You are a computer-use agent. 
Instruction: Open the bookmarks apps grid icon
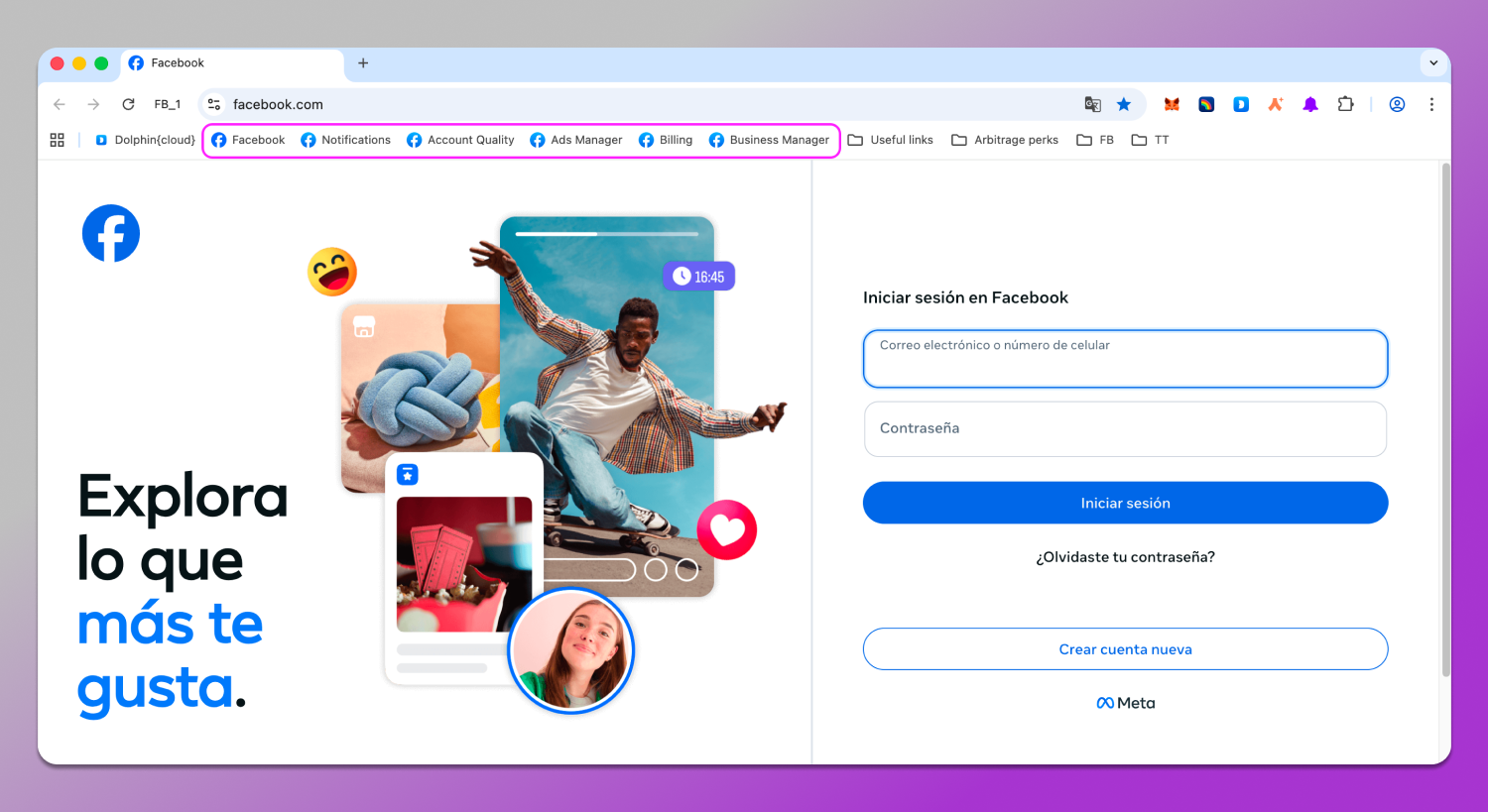click(57, 140)
